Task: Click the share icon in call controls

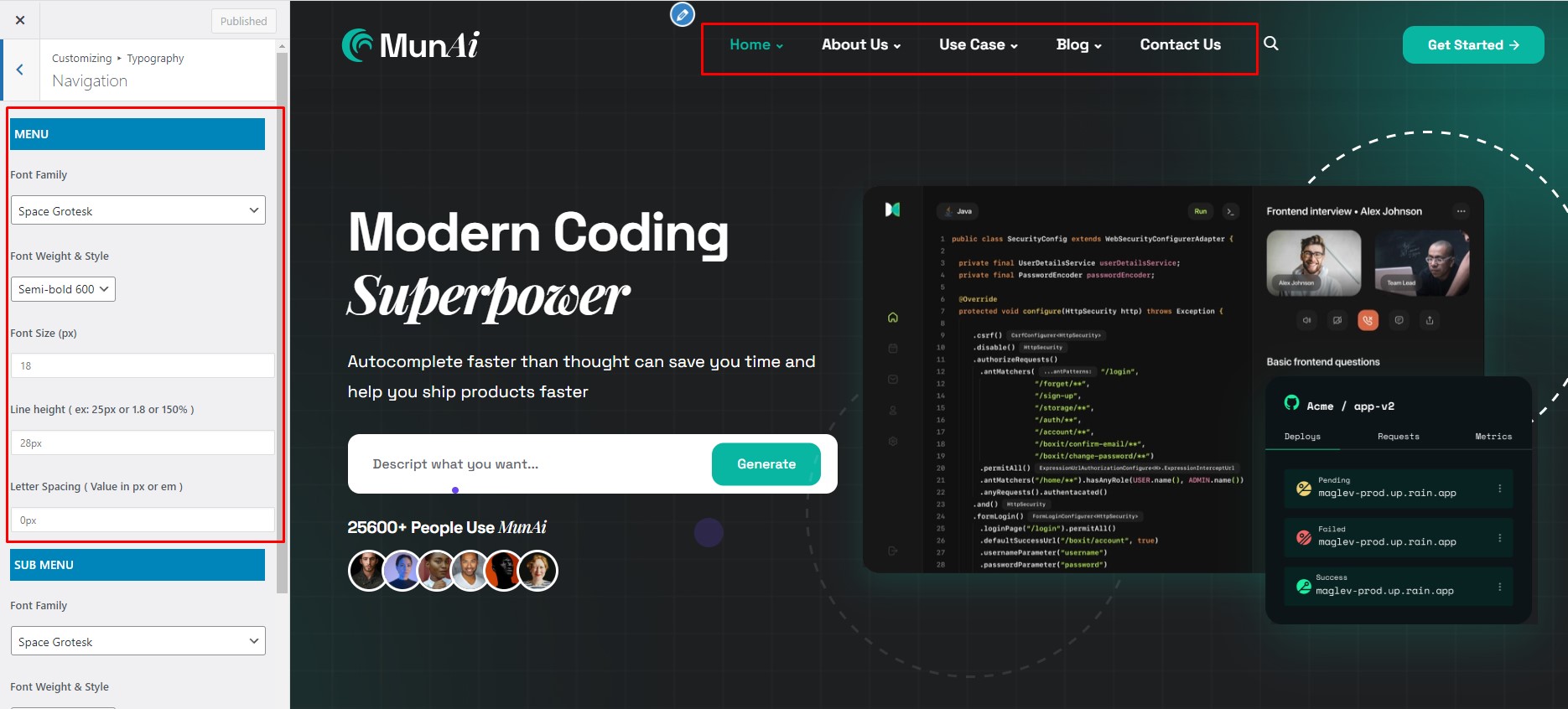Action: [x=1430, y=320]
